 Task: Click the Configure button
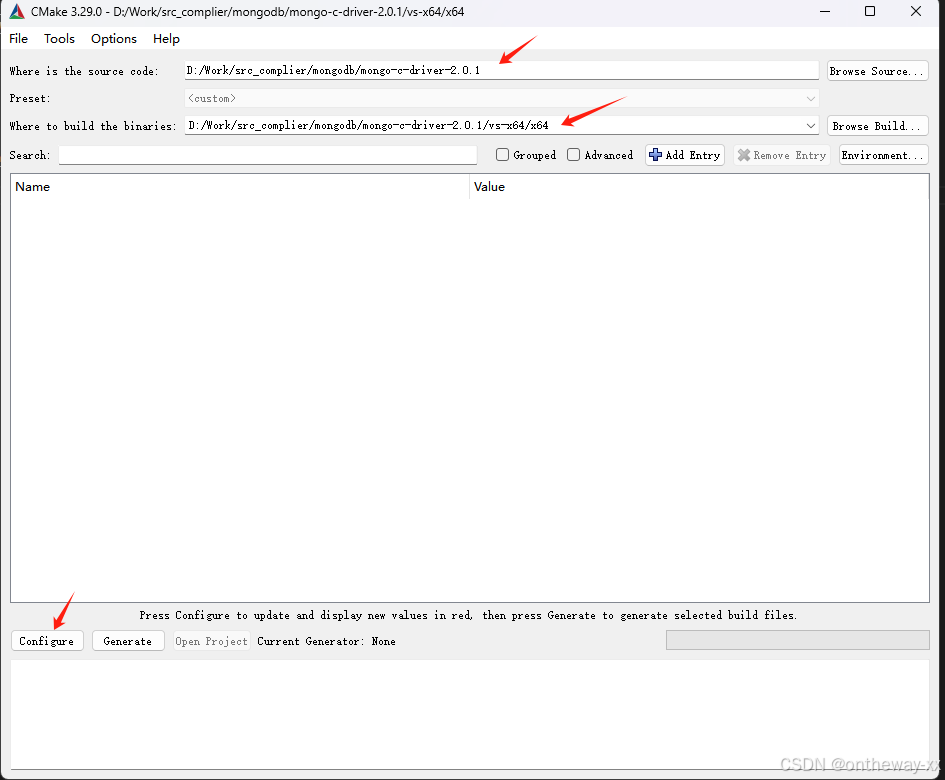[47, 641]
